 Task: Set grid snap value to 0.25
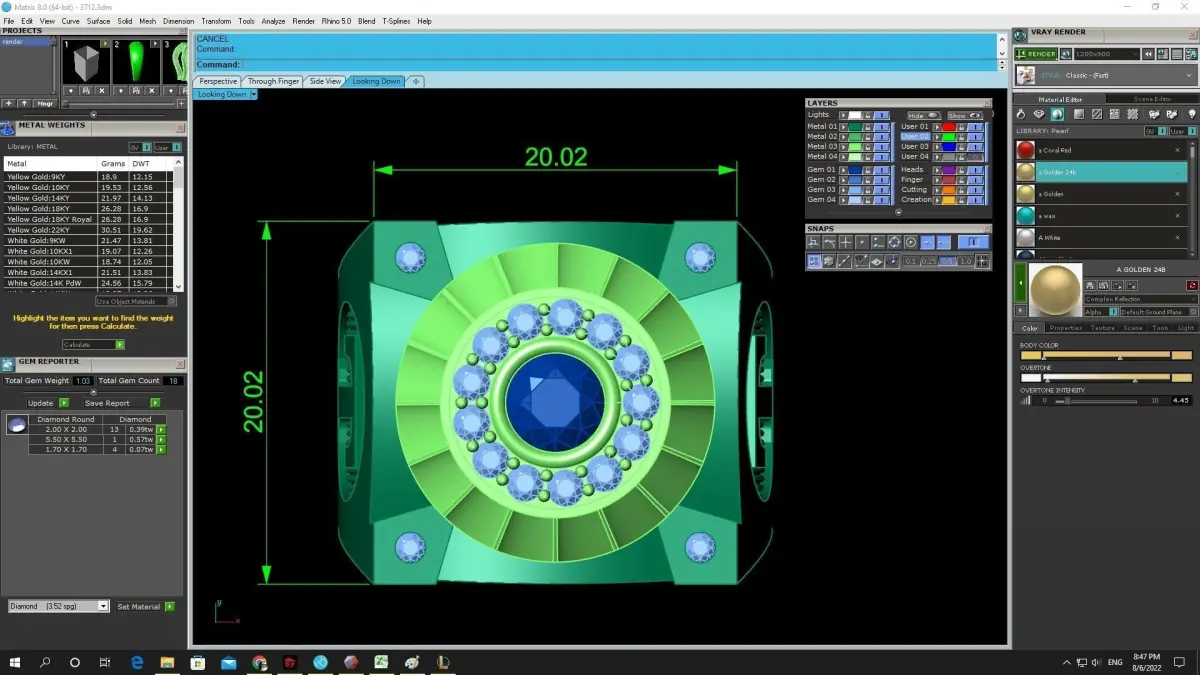[x=928, y=262]
